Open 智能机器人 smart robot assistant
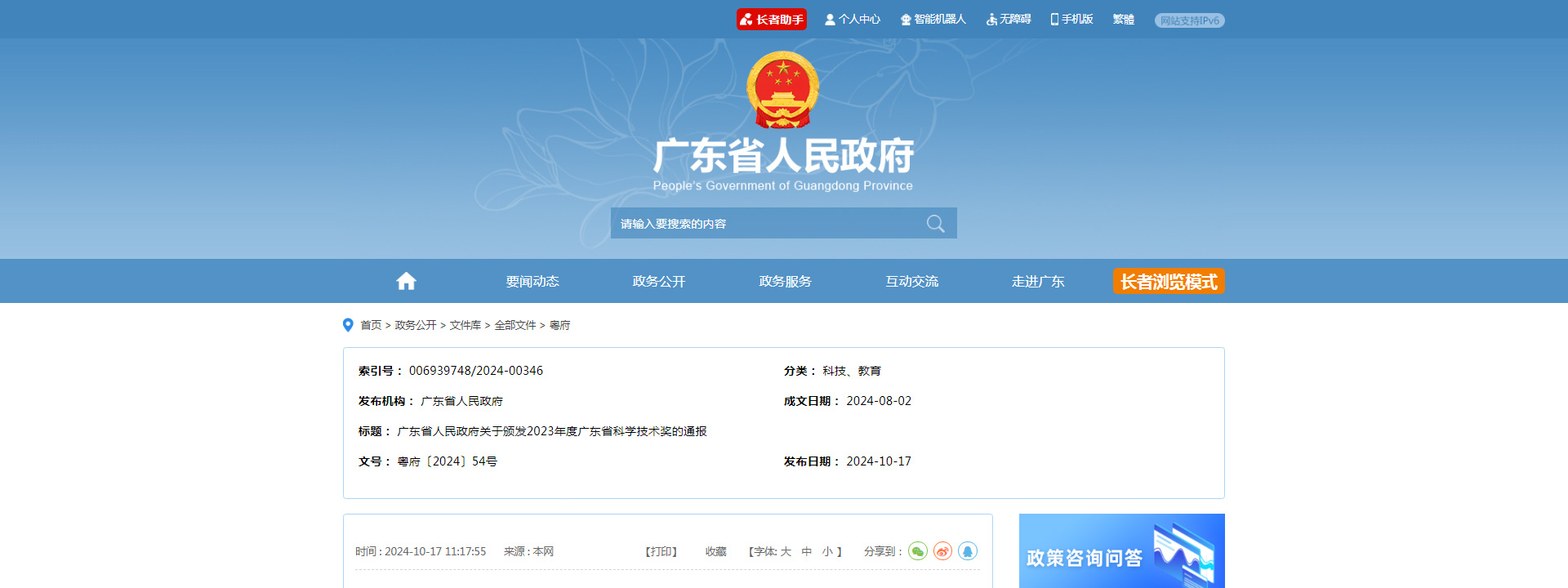The image size is (1568, 588). [x=933, y=20]
